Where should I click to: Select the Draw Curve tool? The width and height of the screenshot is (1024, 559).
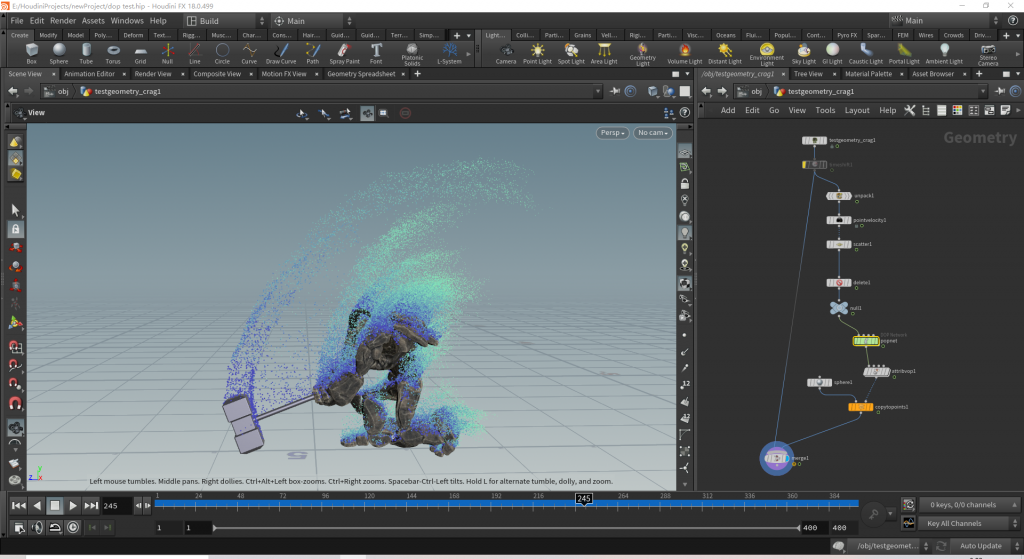[281, 54]
